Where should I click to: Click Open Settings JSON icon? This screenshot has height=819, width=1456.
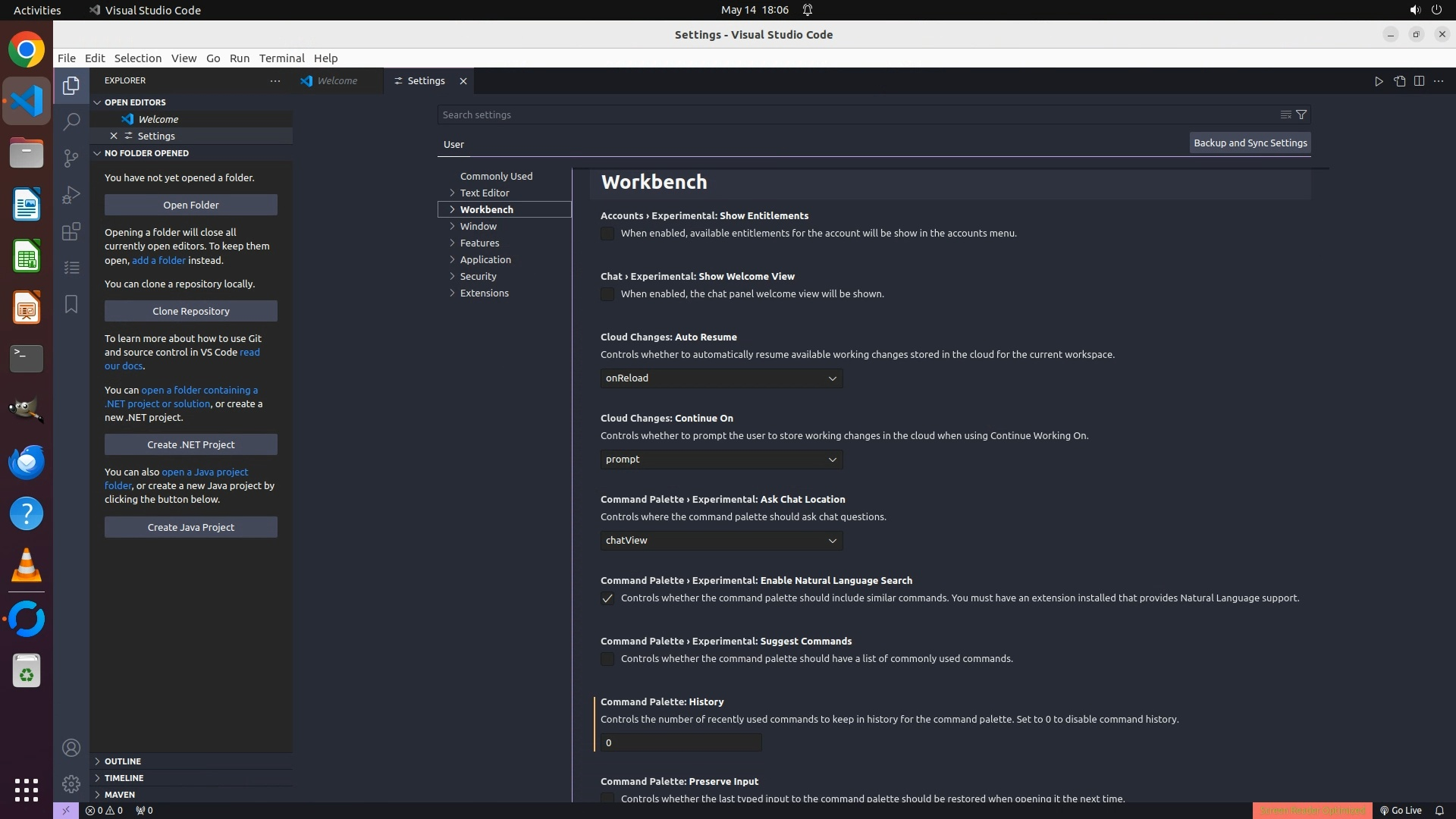coord(1399,81)
